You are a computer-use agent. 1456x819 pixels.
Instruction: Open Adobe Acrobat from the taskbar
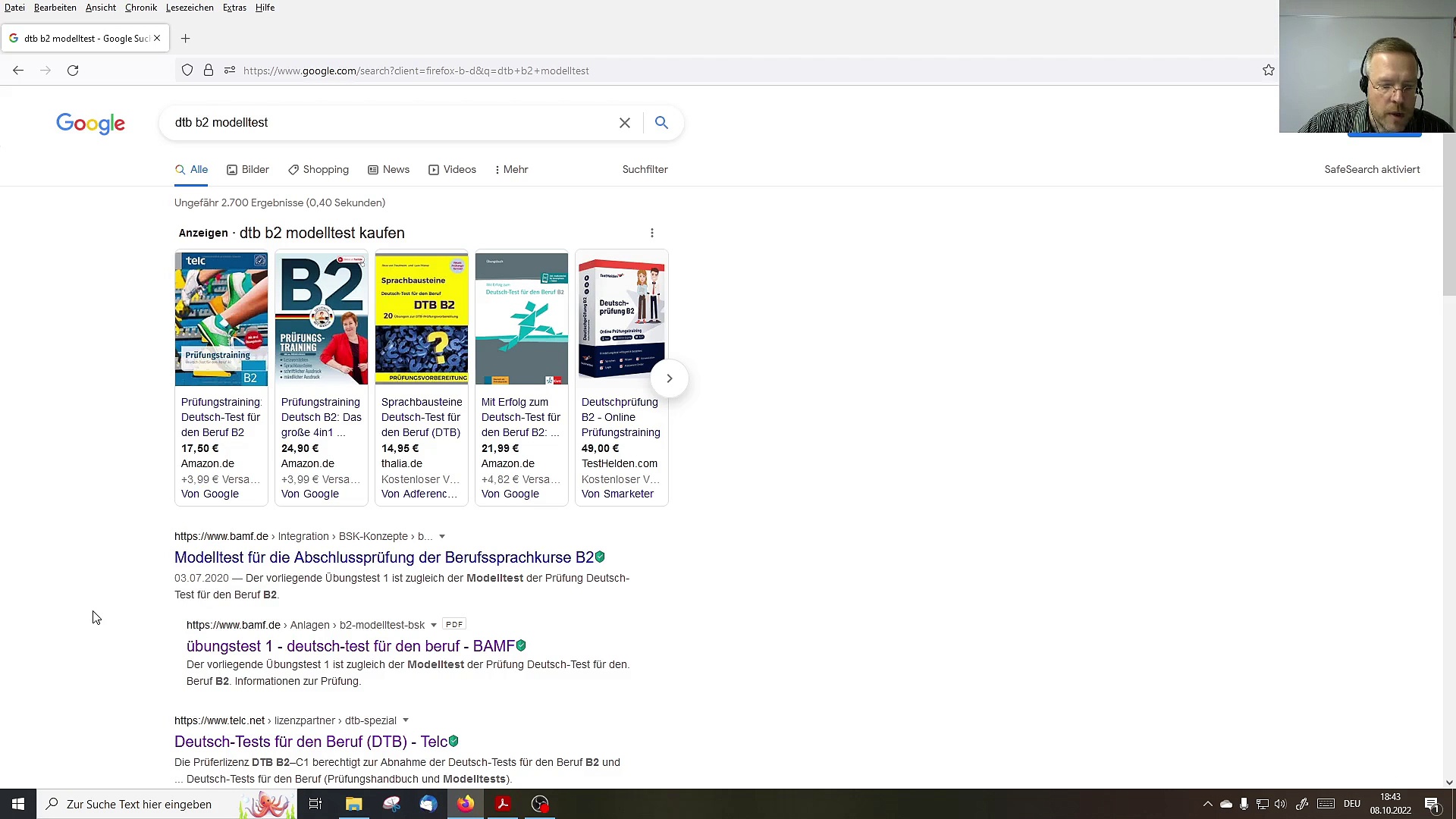(x=503, y=804)
